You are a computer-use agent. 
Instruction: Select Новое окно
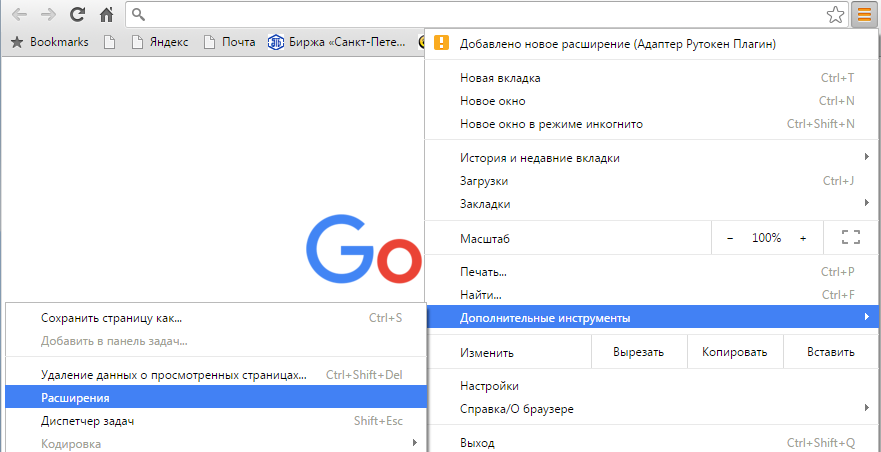click(x=652, y=101)
